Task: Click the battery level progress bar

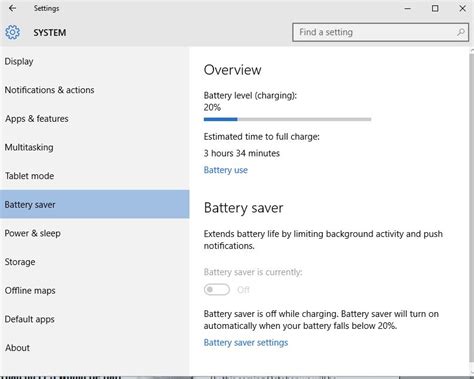Action: (x=287, y=119)
